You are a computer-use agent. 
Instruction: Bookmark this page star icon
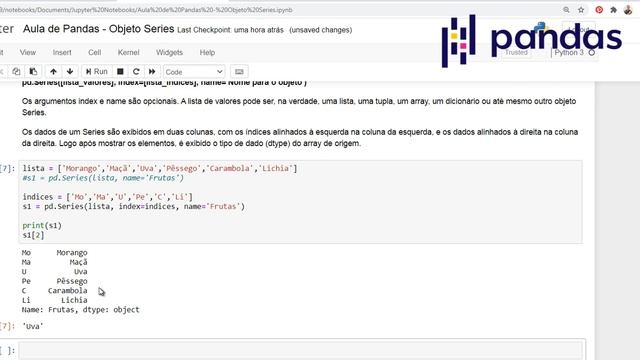[581, 10]
